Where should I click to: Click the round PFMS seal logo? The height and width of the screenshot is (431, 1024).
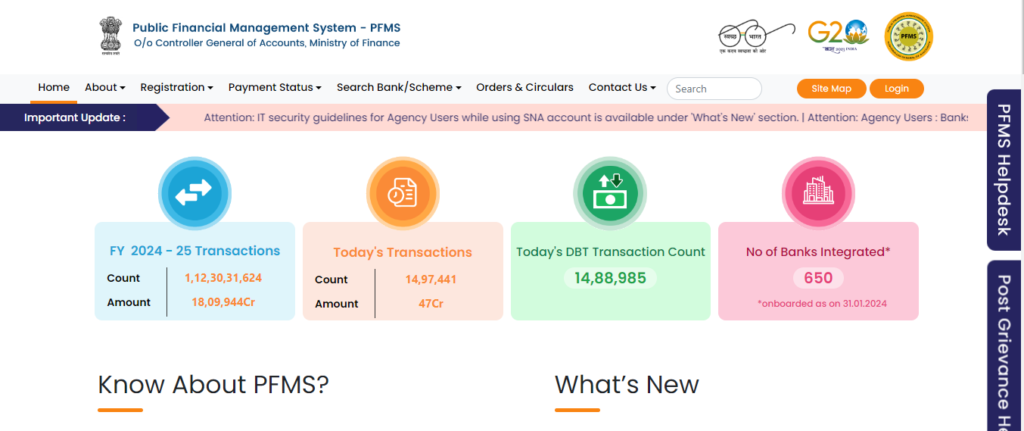[908, 37]
